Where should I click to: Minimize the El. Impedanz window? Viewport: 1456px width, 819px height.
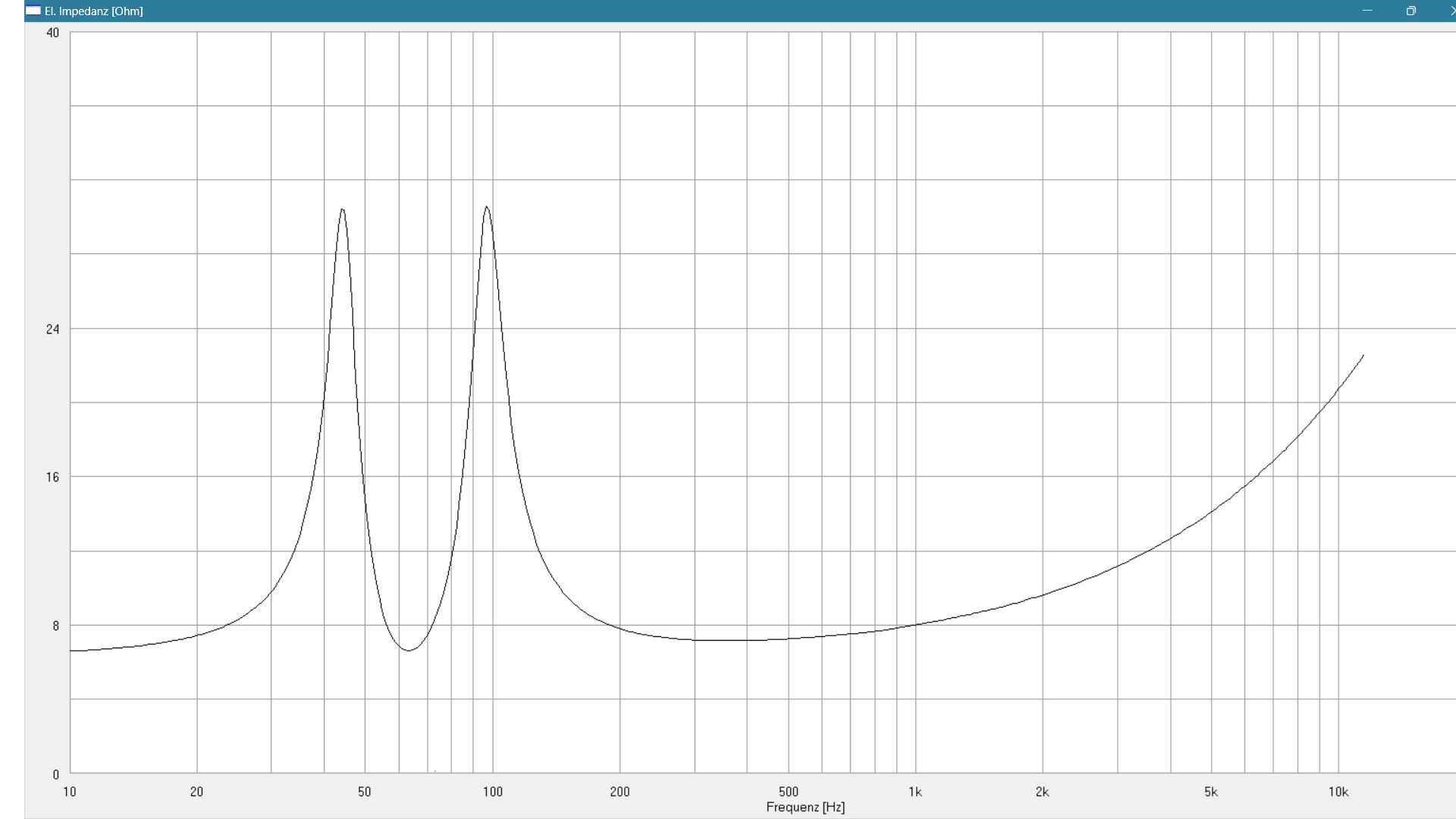coord(1367,11)
